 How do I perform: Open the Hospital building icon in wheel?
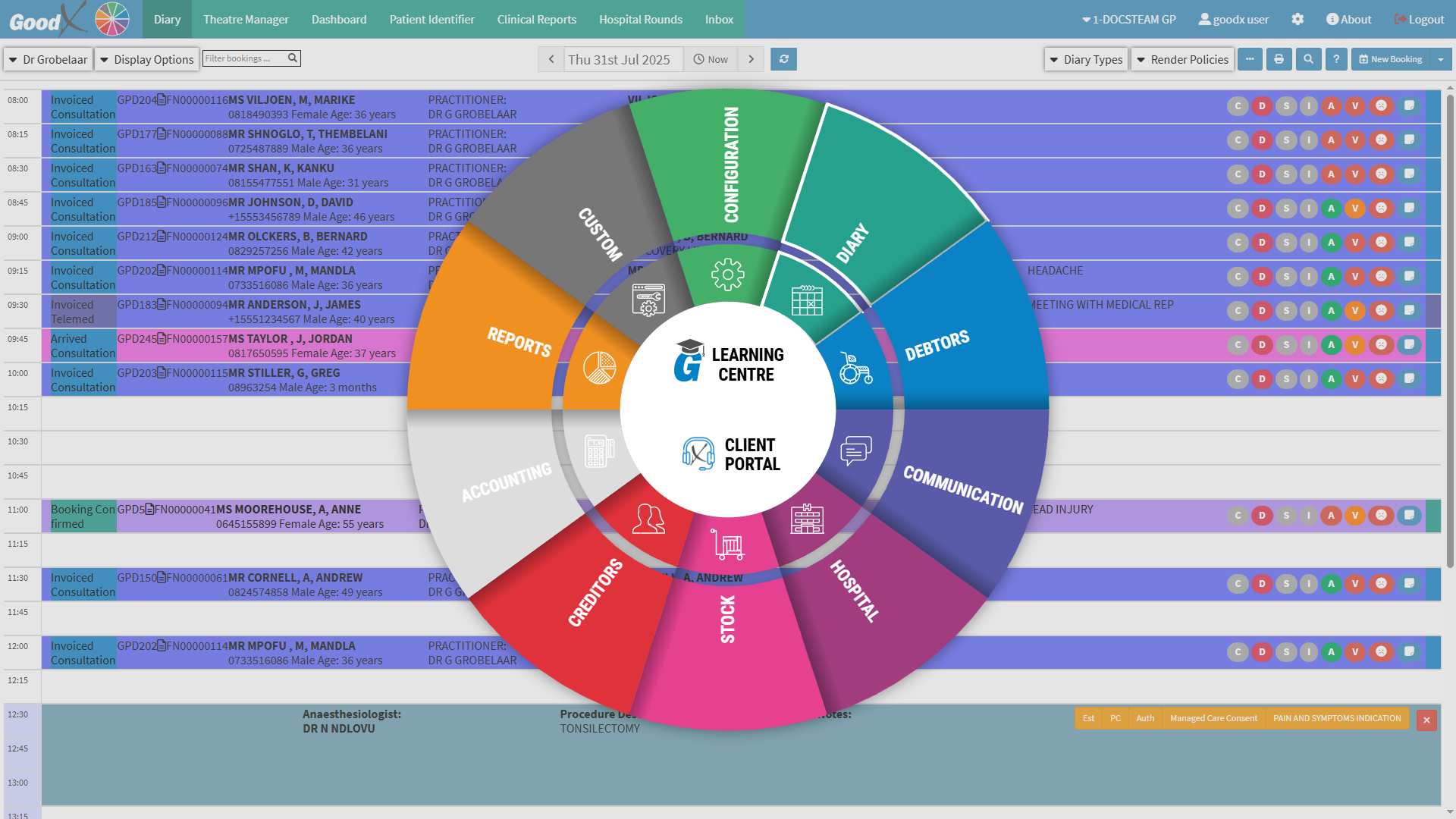807,519
